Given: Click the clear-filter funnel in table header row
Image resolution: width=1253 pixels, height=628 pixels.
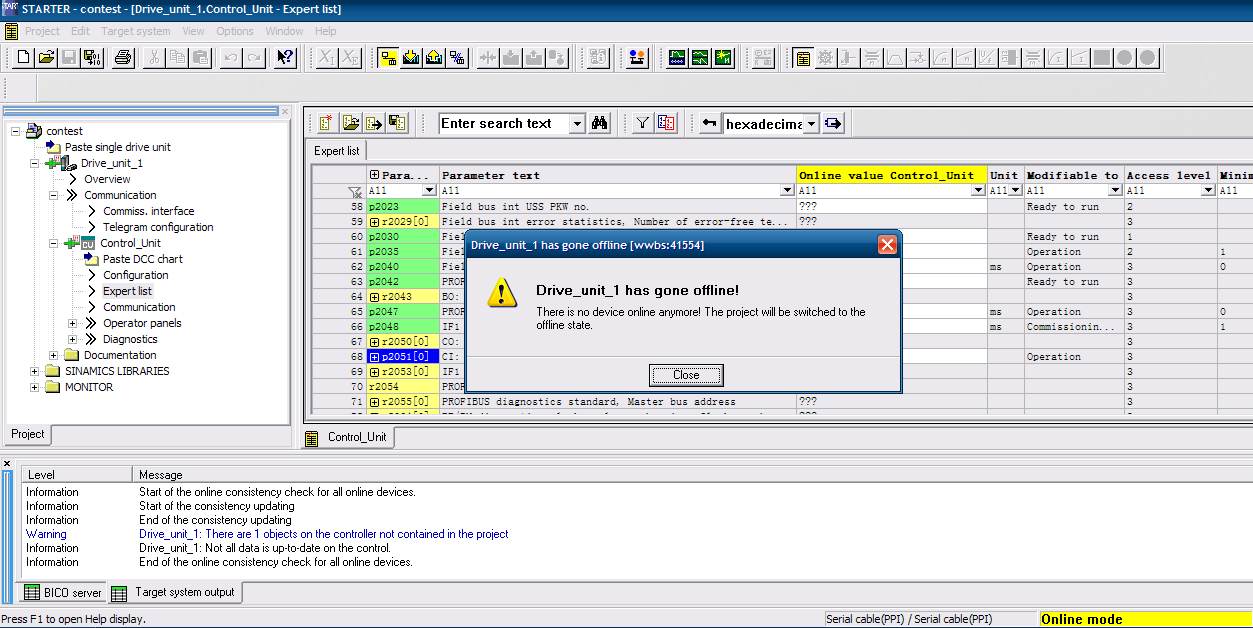Looking at the screenshot, I should tap(354, 190).
